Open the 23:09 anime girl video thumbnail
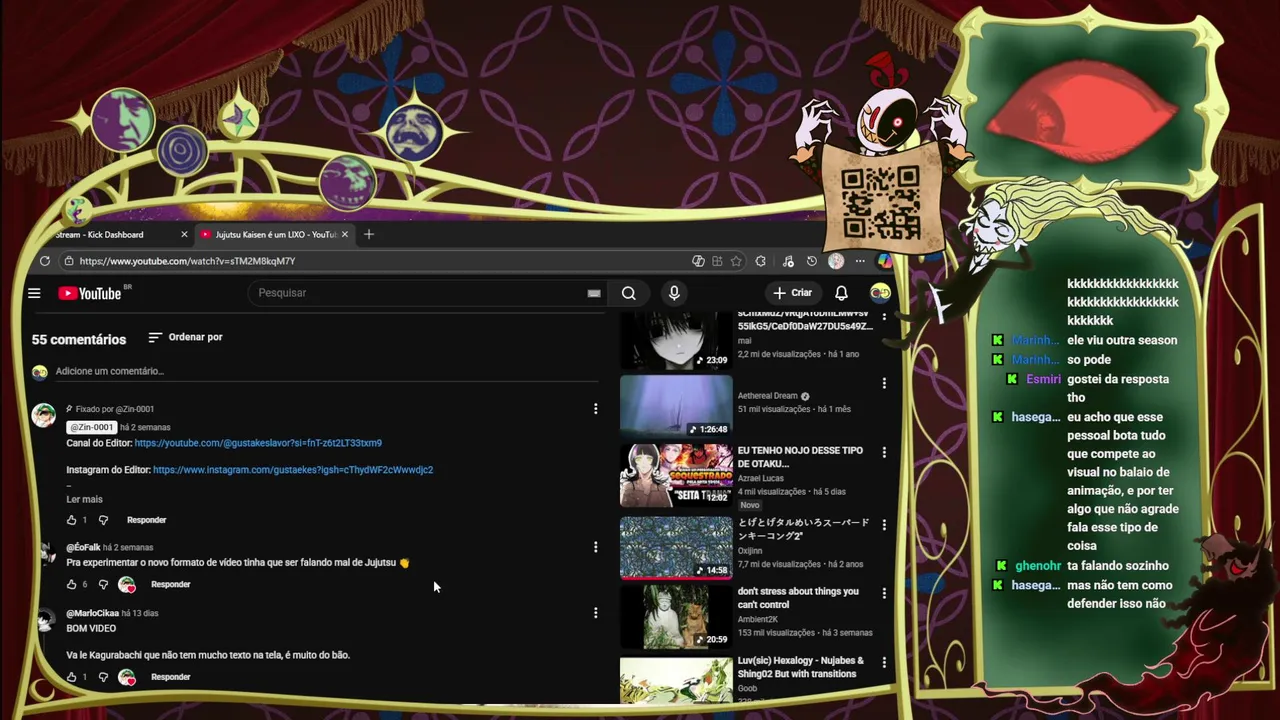 (x=676, y=340)
